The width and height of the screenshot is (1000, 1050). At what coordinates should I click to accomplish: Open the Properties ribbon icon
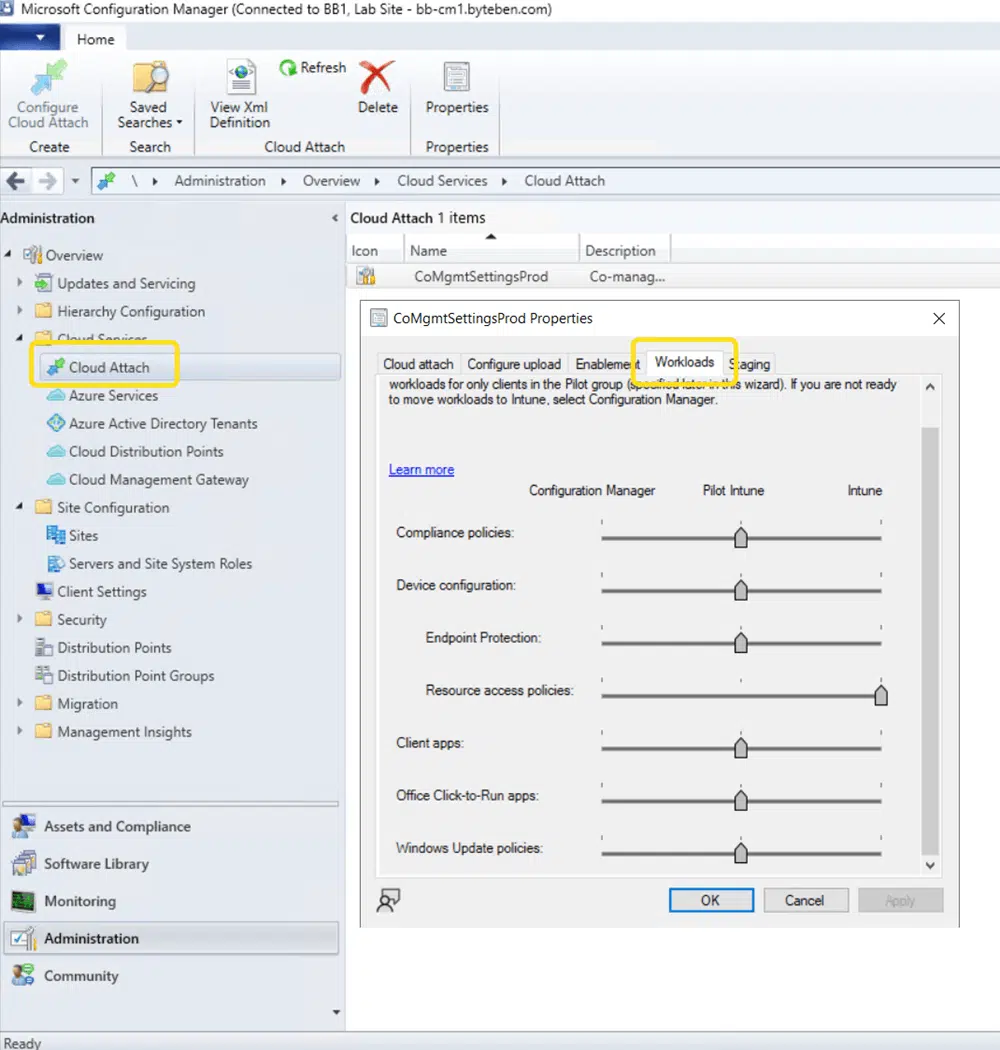tap(457, 80)
